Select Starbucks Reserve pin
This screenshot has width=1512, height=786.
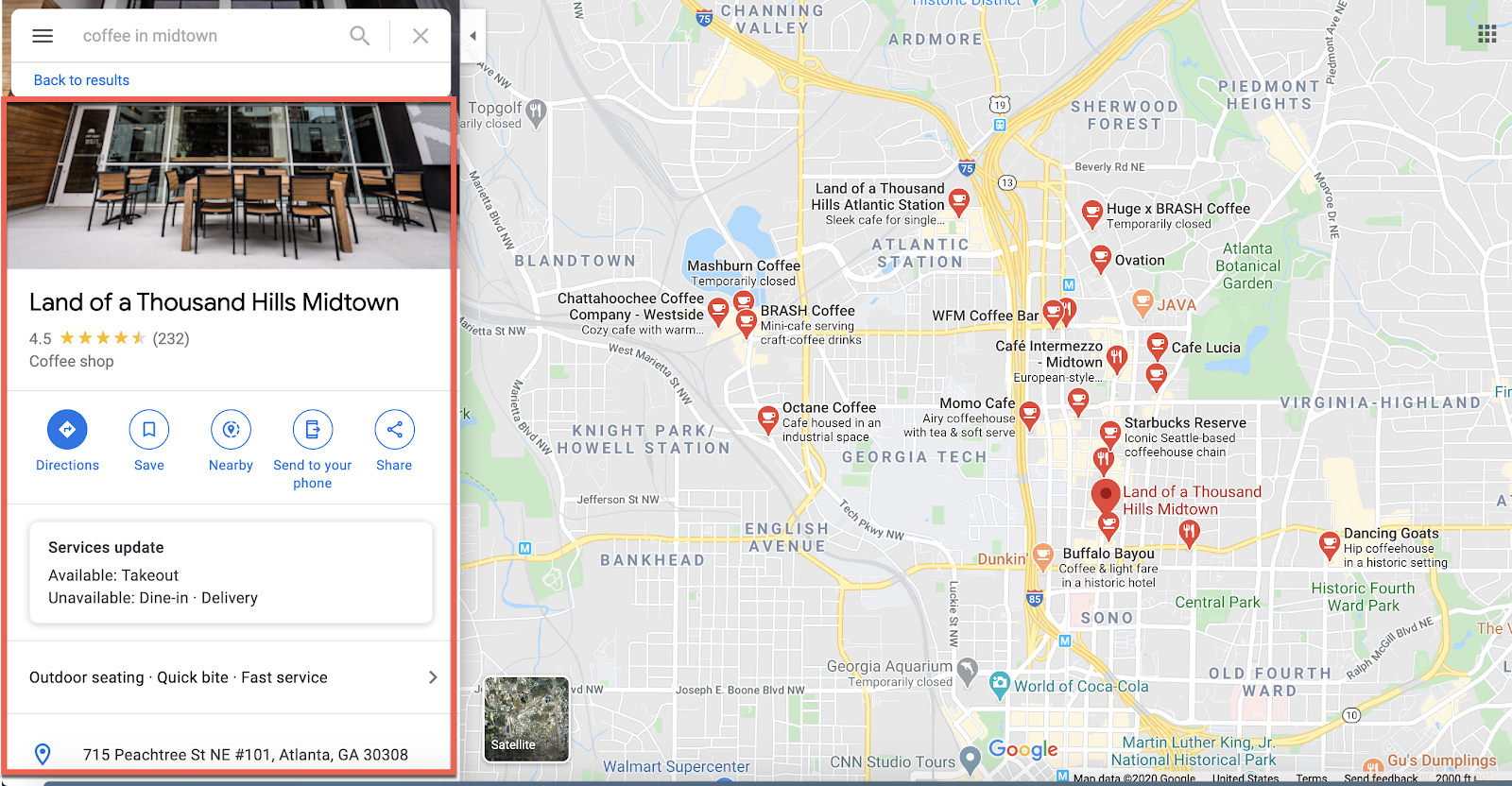pyautogui.click(x=1110, y=435)
